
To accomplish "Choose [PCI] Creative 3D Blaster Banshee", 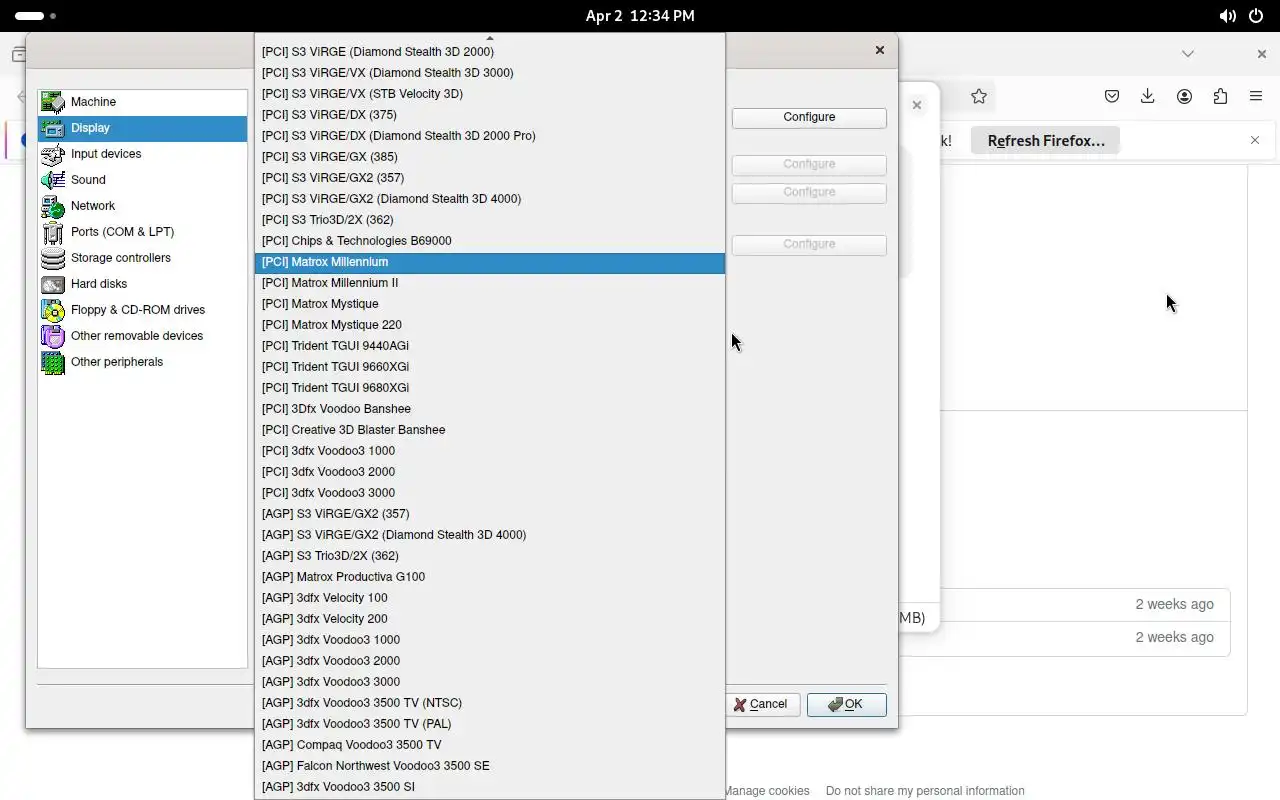I will (490, 430).
